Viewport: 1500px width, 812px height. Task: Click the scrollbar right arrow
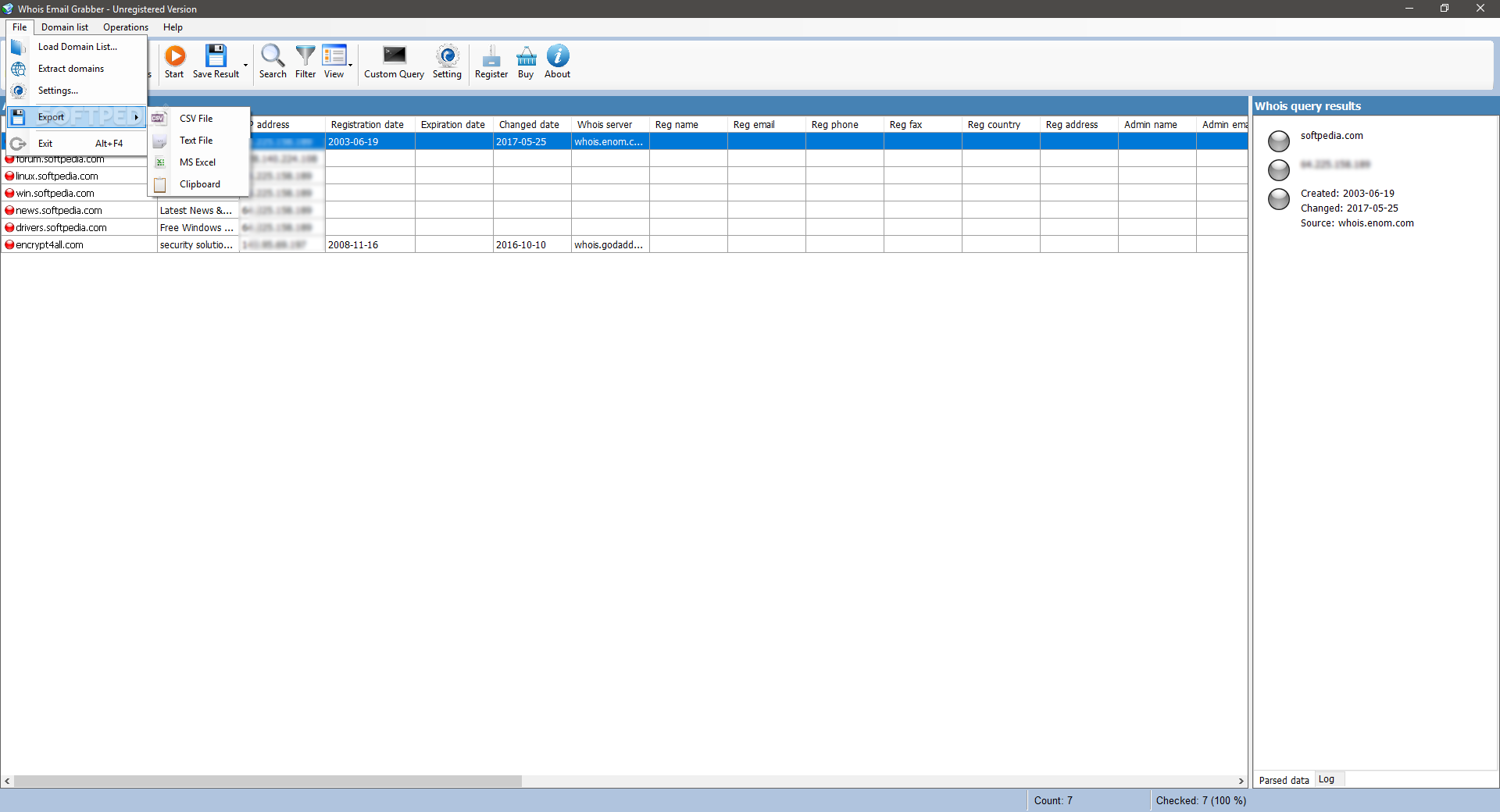(1241, 781)
